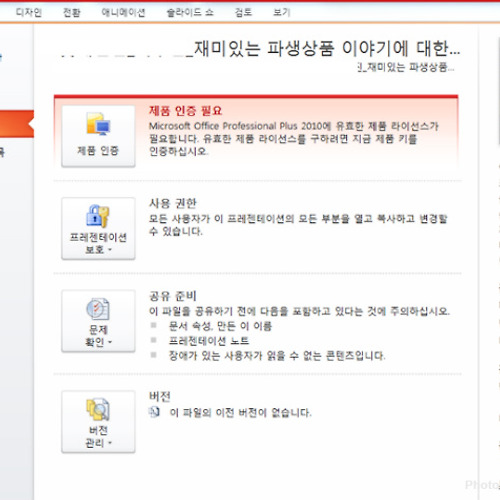500x500 pixels.
Task: Click the 사용 권한 heading
Action: (173, 203)
